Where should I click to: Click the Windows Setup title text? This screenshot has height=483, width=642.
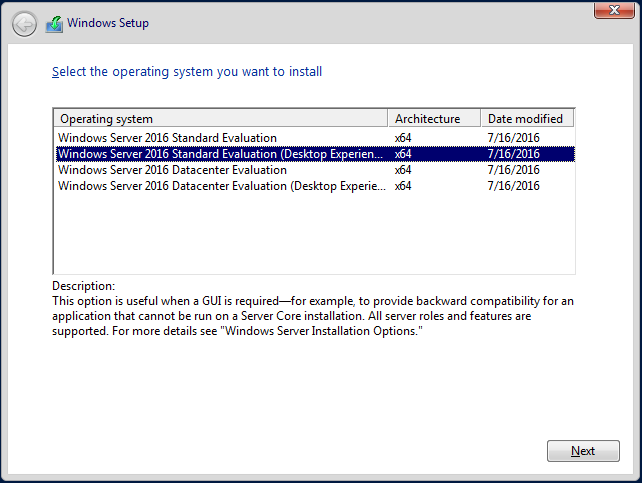coord(108,23)
